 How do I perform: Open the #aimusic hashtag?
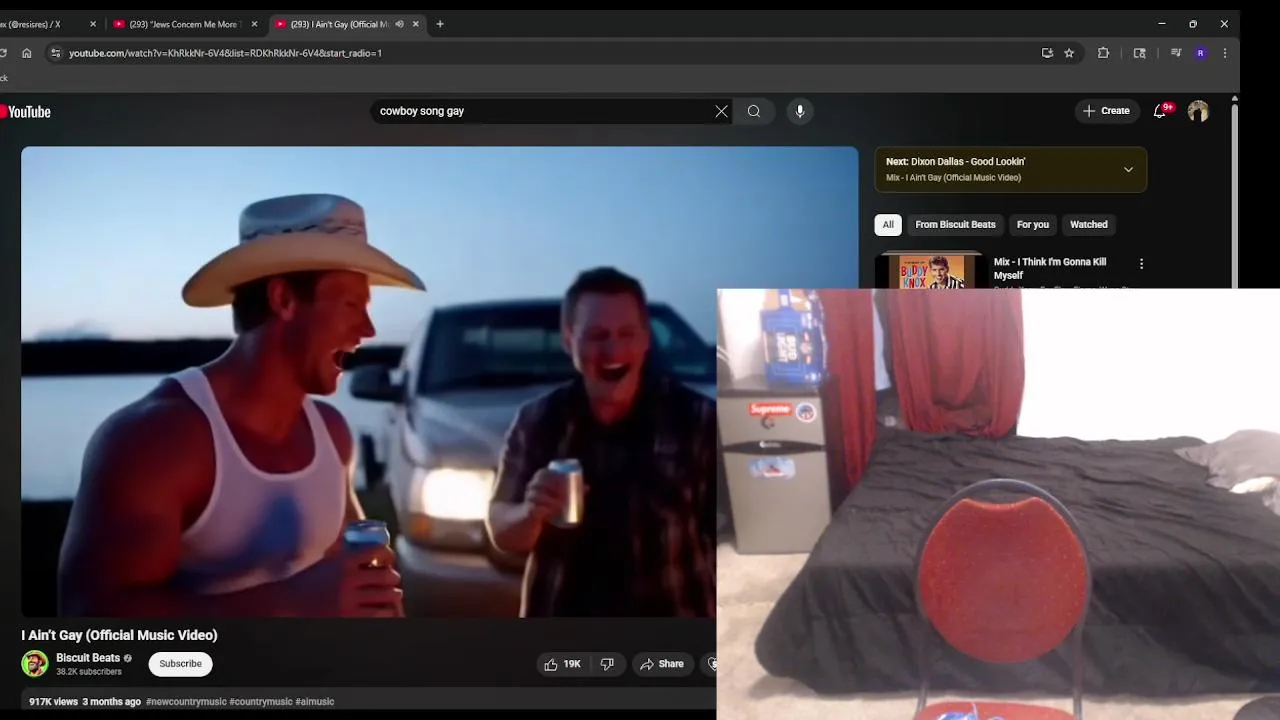[315, 702]
